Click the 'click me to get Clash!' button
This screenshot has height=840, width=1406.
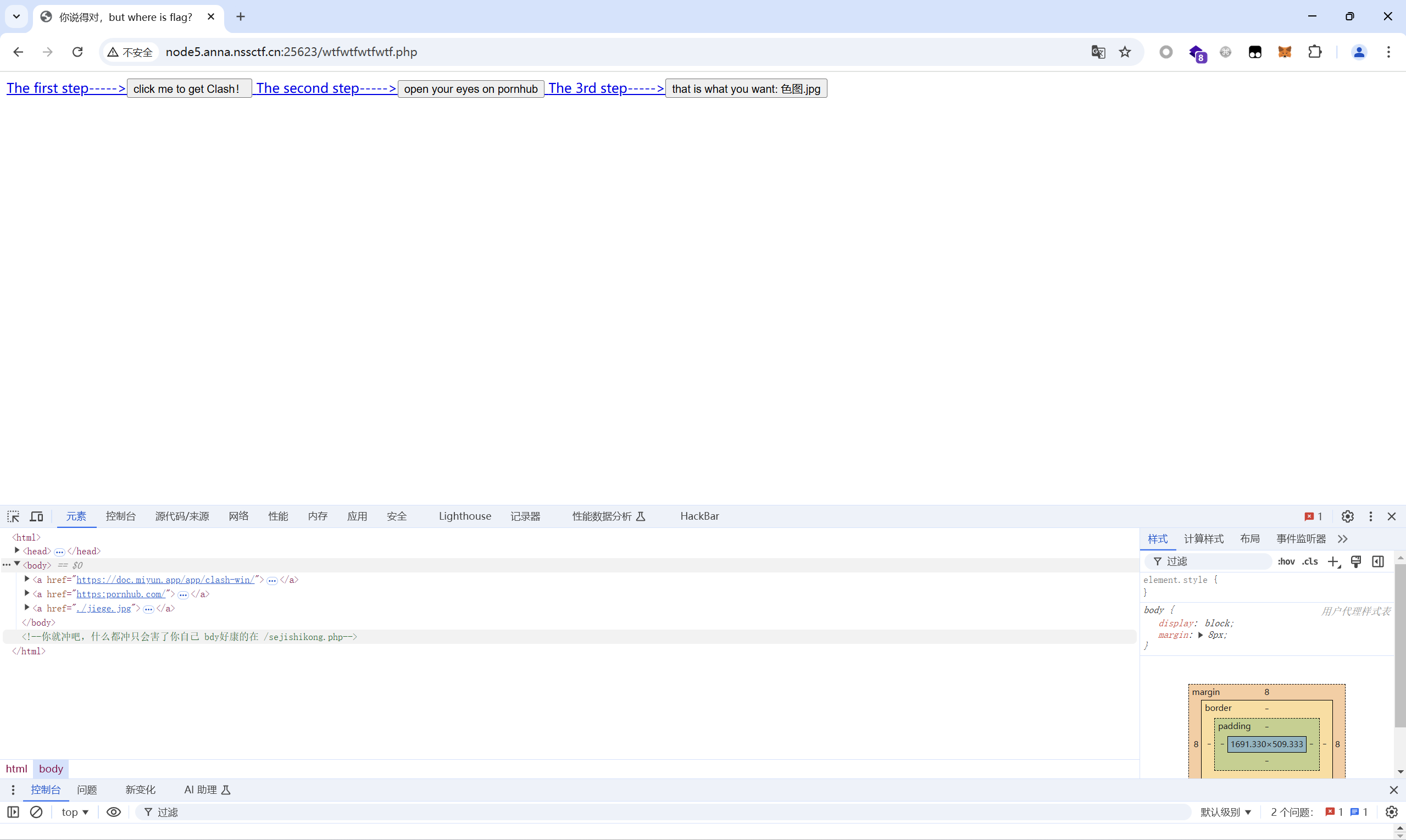(189, 88)
